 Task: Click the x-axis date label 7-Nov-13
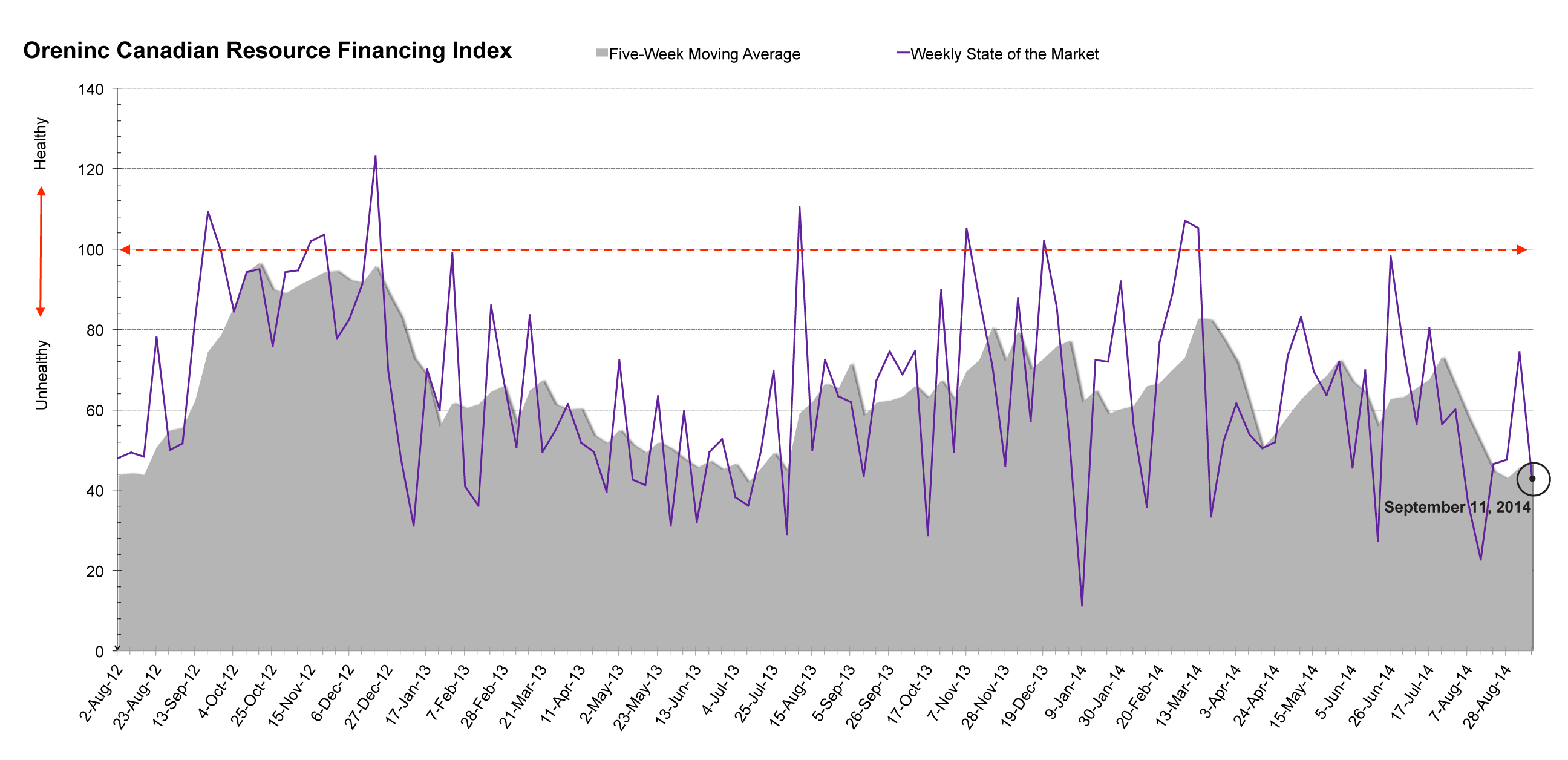point(950,693)
